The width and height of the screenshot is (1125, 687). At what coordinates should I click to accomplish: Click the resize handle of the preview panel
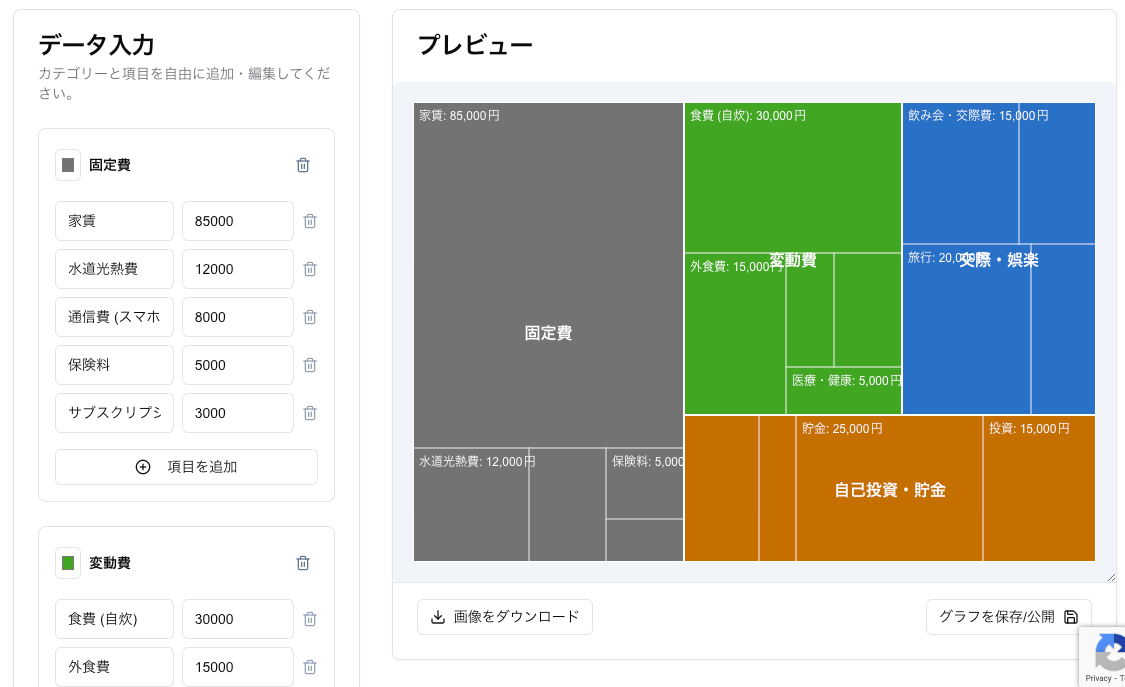click(x=1110, y=577)
